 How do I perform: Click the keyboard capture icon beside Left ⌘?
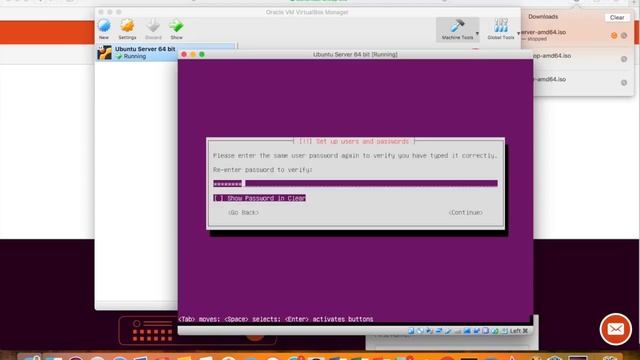coord(504,331)
